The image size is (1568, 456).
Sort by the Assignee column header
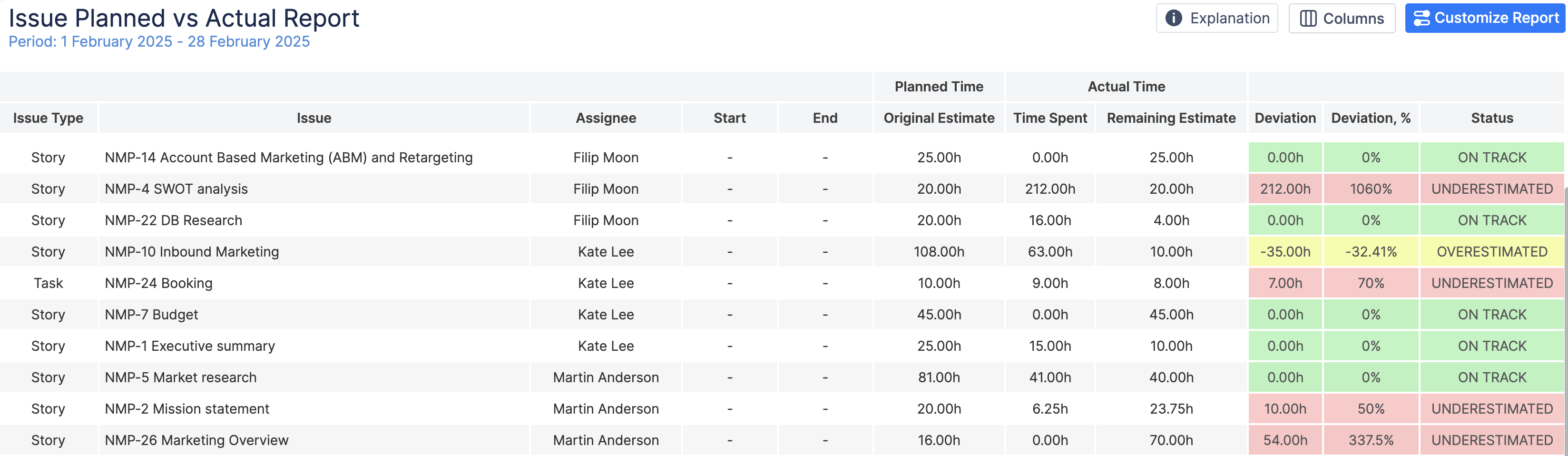pos(605,118)
